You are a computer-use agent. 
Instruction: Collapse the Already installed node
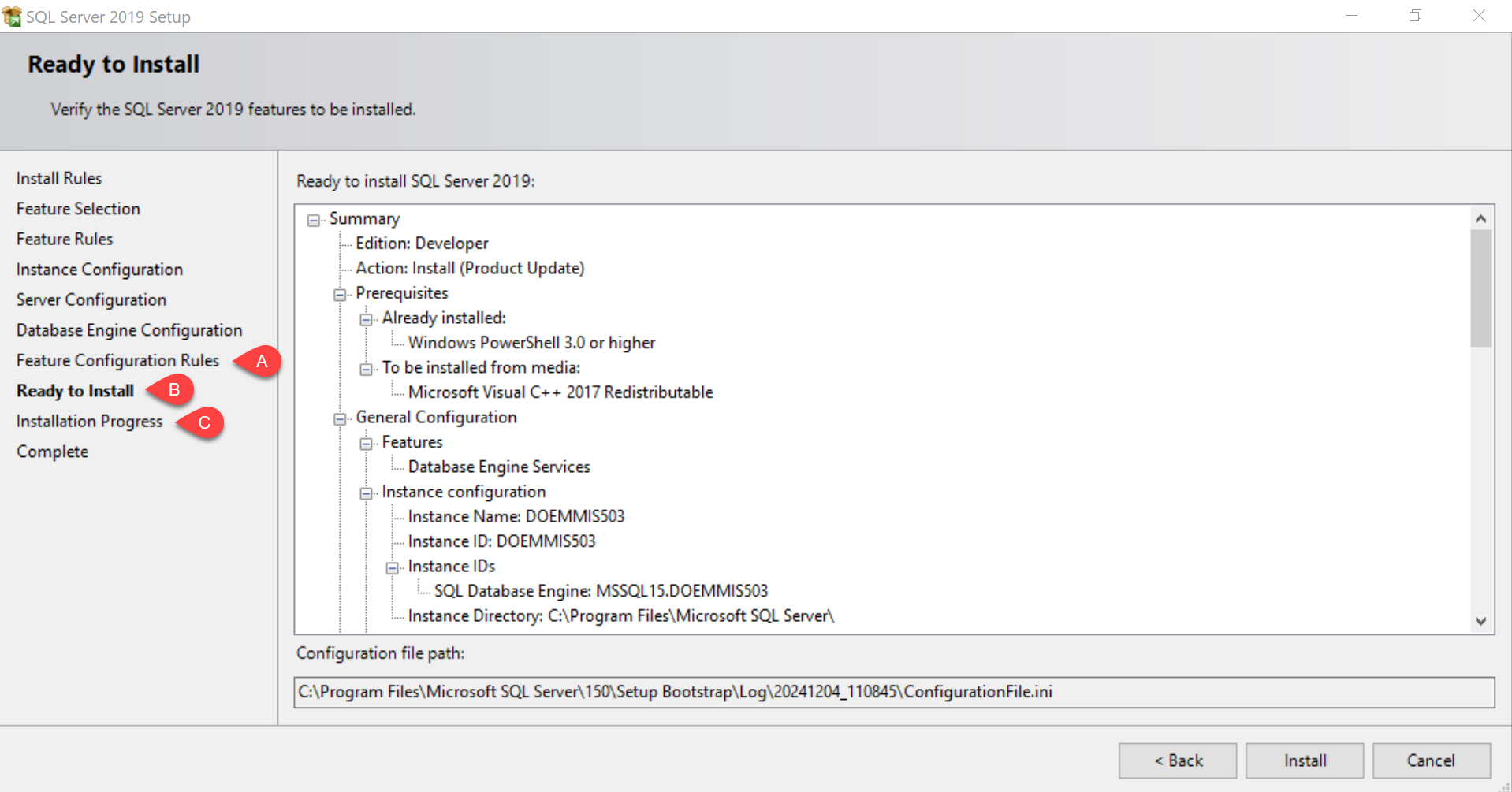click(366, 319)
